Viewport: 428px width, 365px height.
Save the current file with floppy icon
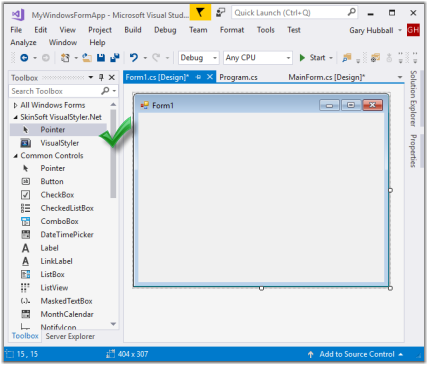pyautogui.click(x=101, y=58)
